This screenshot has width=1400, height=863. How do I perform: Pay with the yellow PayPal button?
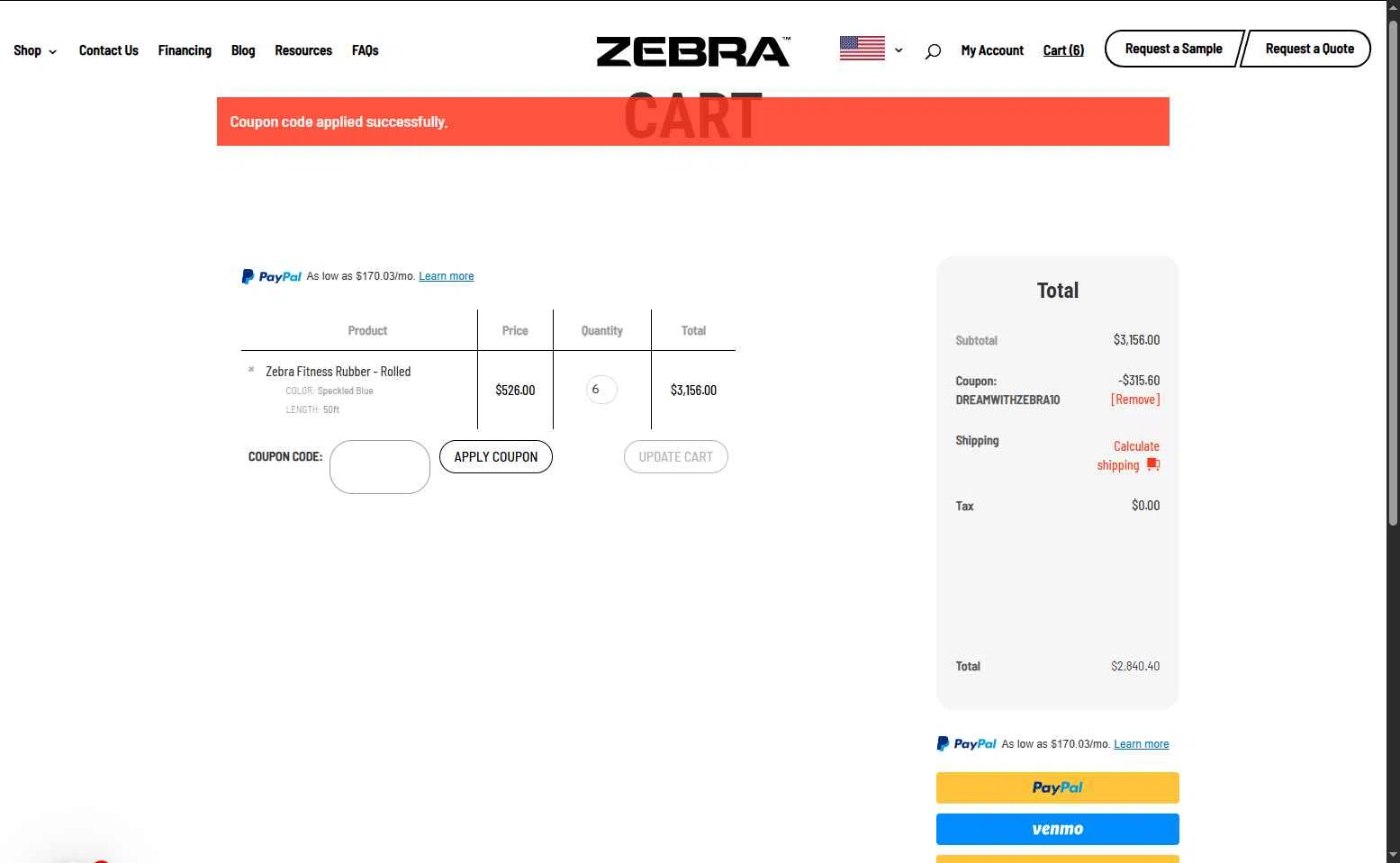1058,787
